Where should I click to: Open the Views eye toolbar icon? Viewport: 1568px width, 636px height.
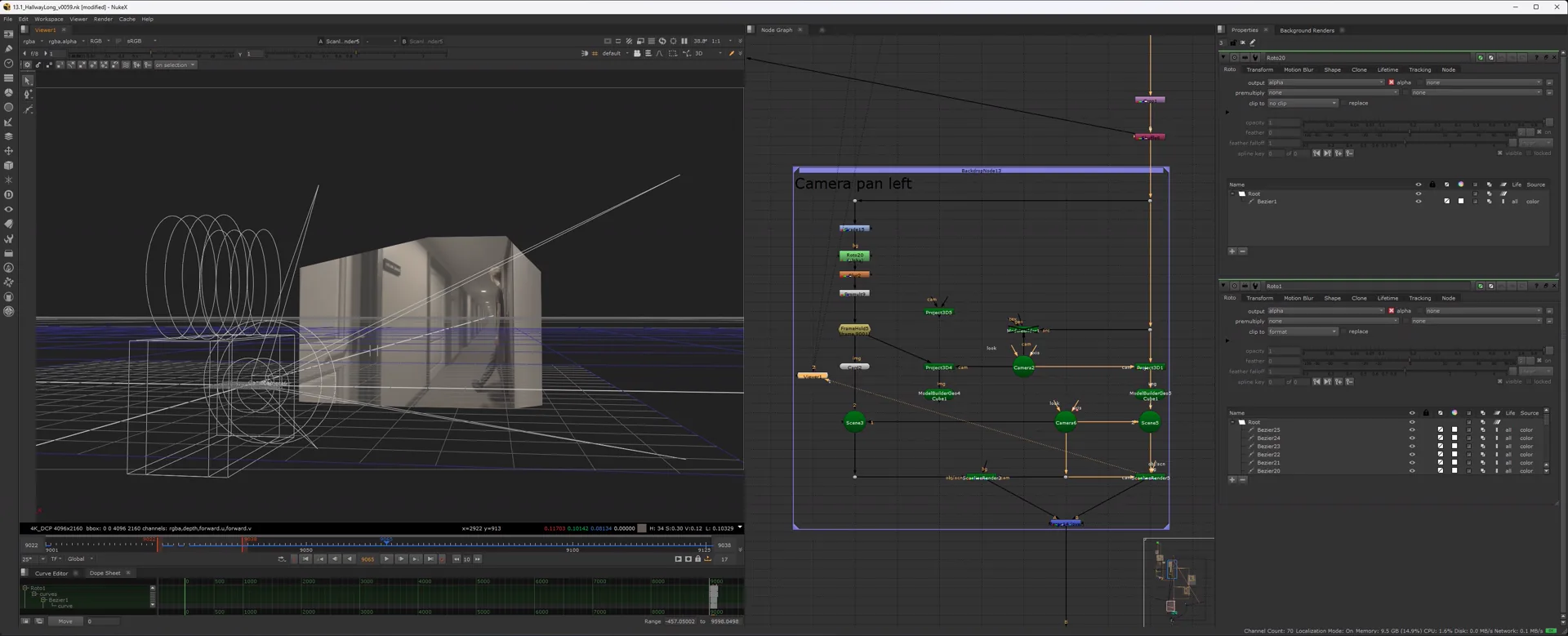(9, 209)
